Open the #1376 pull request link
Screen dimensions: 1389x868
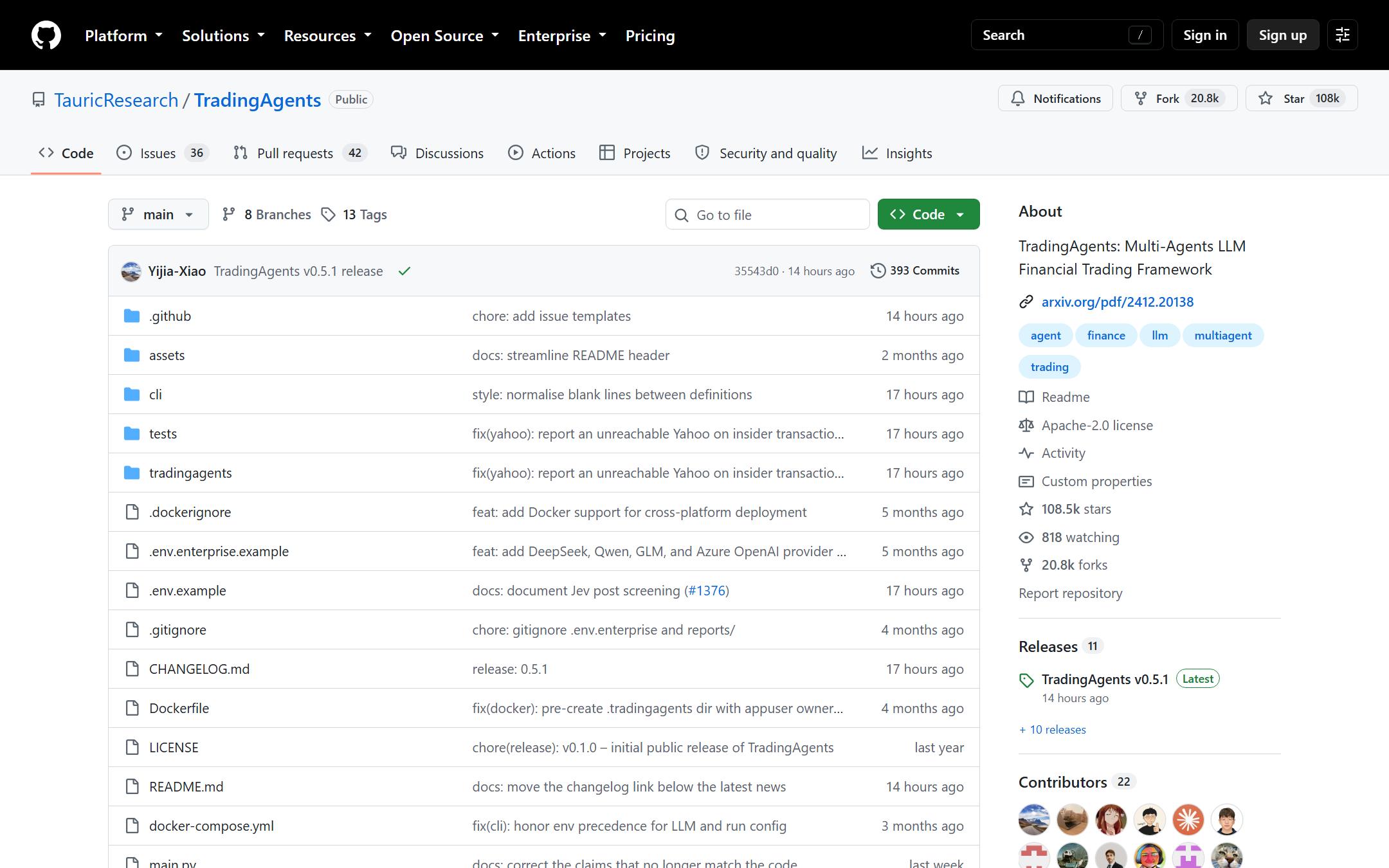(x=706, y=590)
